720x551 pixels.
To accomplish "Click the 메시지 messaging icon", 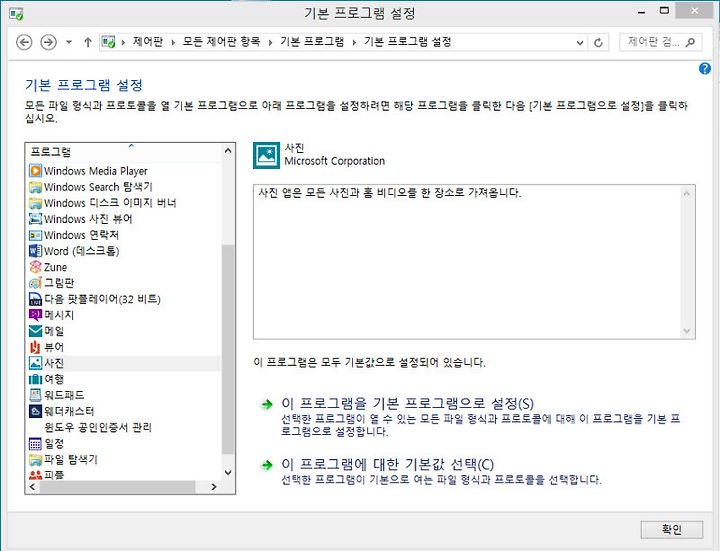I will coord(35,315).
